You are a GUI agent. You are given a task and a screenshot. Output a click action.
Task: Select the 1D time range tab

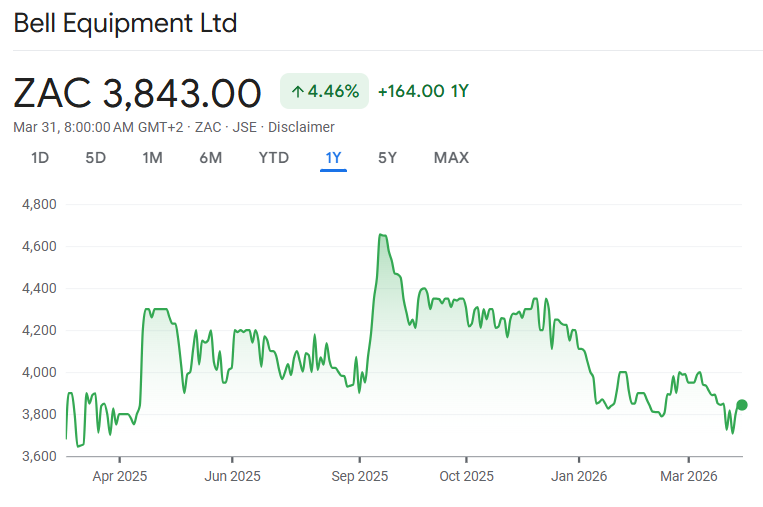pos(40,158)
